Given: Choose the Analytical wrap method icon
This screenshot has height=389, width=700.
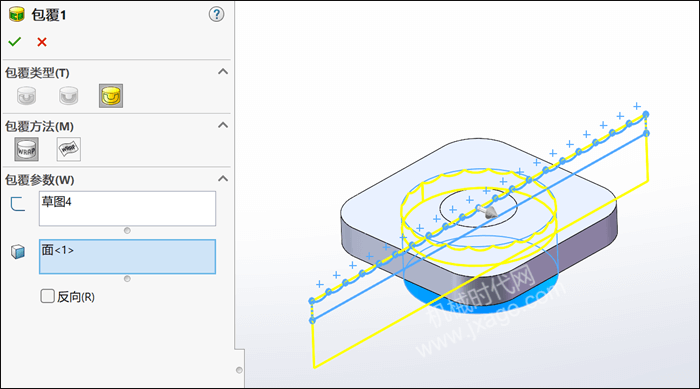Looking at the screenshot, I should click(x=26, y=149).
